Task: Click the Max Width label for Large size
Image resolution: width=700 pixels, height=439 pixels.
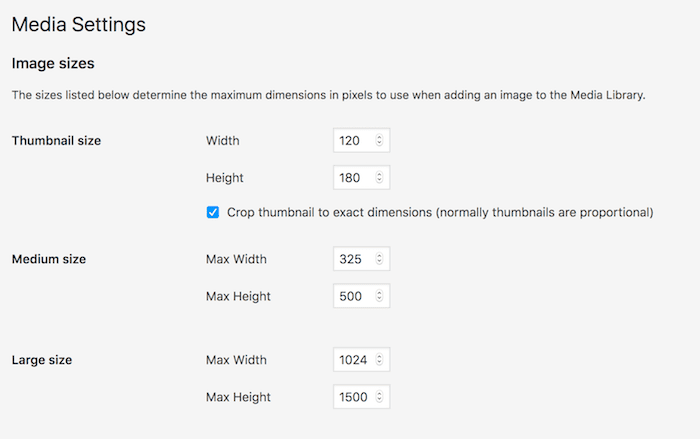Action: 237,360
